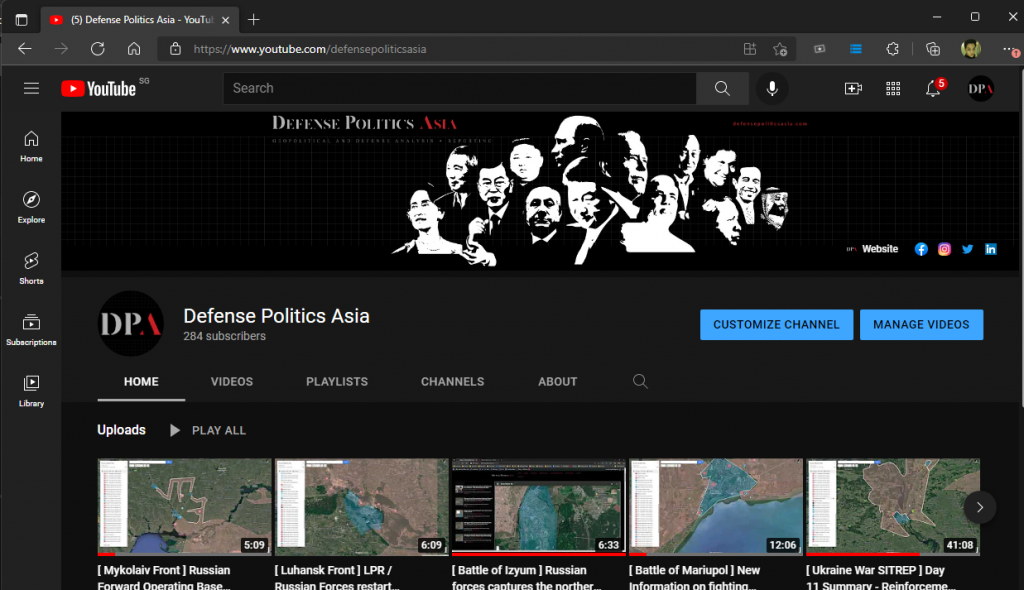Viewport: 1024px width, 590px height.
Task: Click the Instagram icon on channel banner
Action: (x=944, y=249)
